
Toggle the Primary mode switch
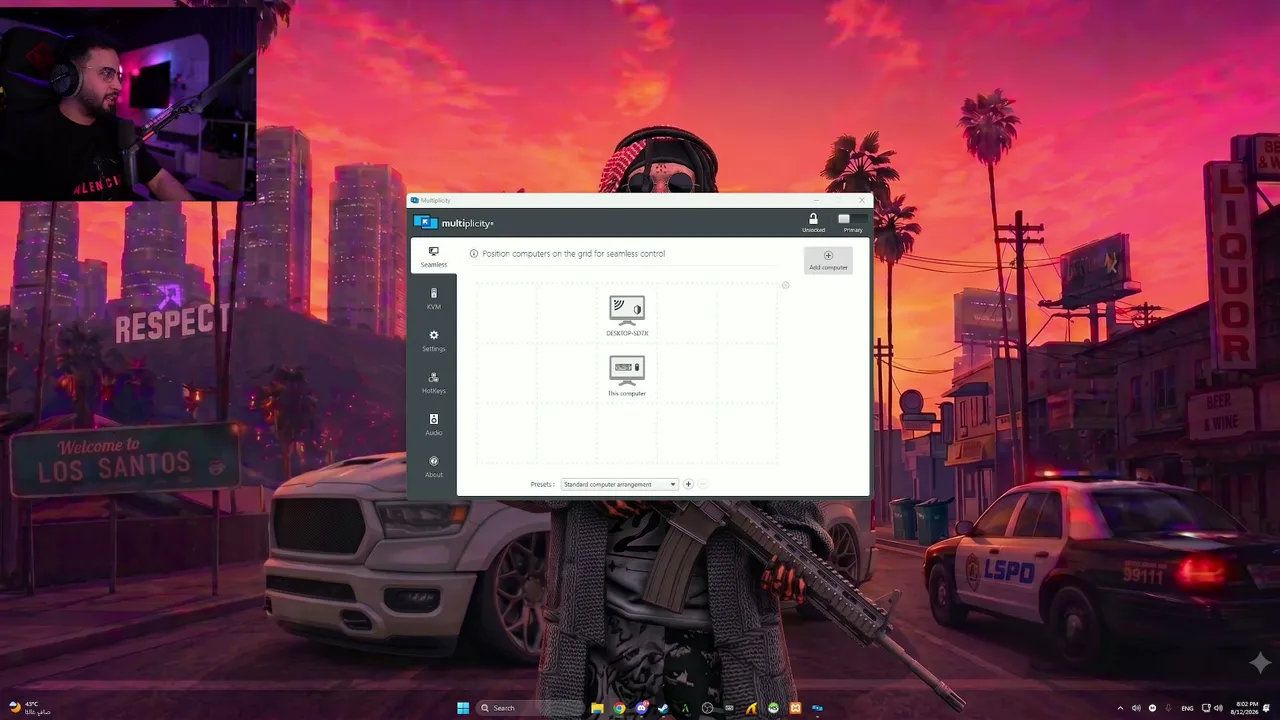tap(852, 219)
